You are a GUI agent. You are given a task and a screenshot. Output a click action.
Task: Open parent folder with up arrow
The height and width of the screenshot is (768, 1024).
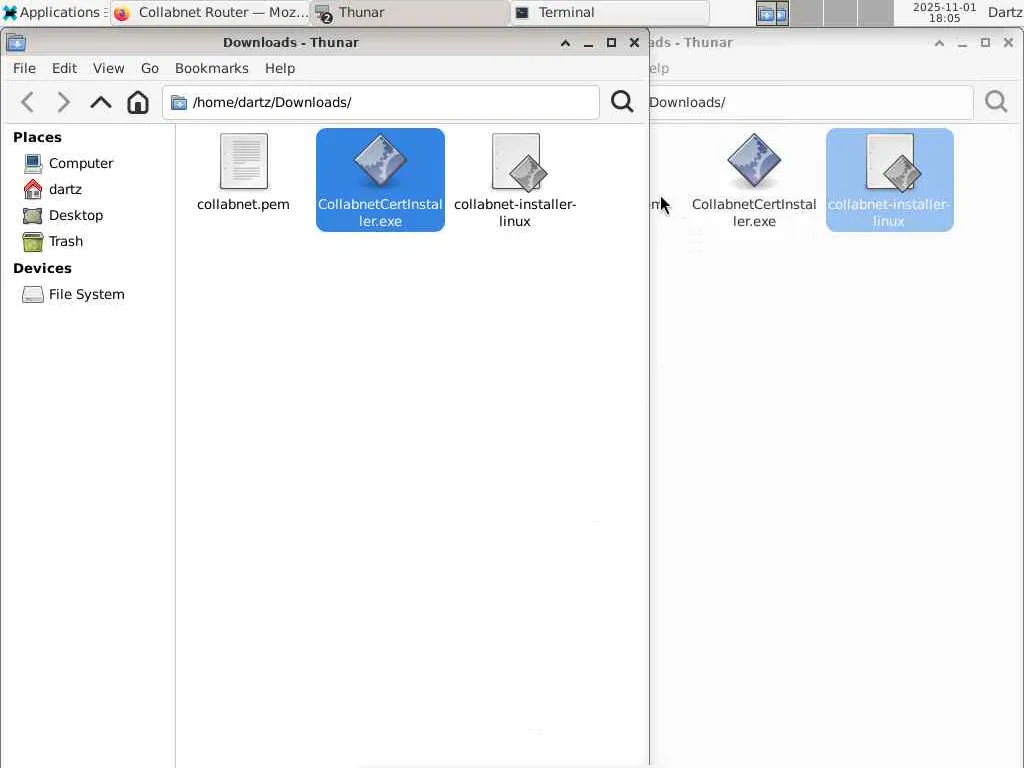coord(101,103)
